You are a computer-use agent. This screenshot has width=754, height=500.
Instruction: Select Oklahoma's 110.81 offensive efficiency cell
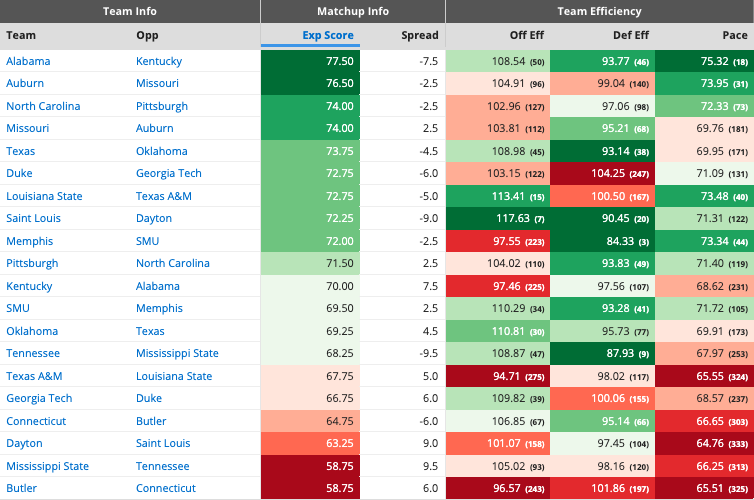click(x=498, y=331)
